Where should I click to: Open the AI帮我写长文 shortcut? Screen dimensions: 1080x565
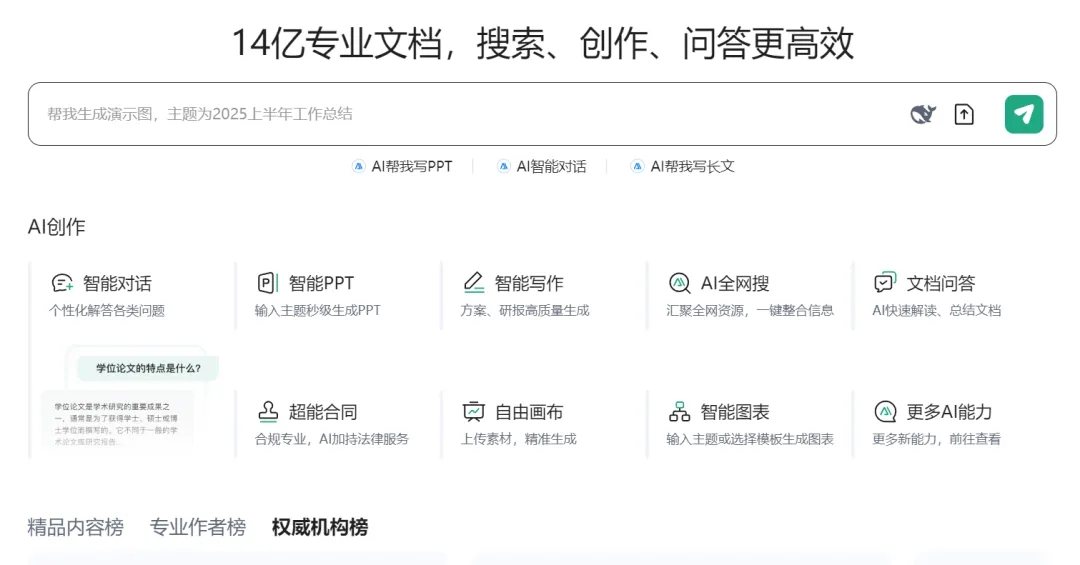692,166
